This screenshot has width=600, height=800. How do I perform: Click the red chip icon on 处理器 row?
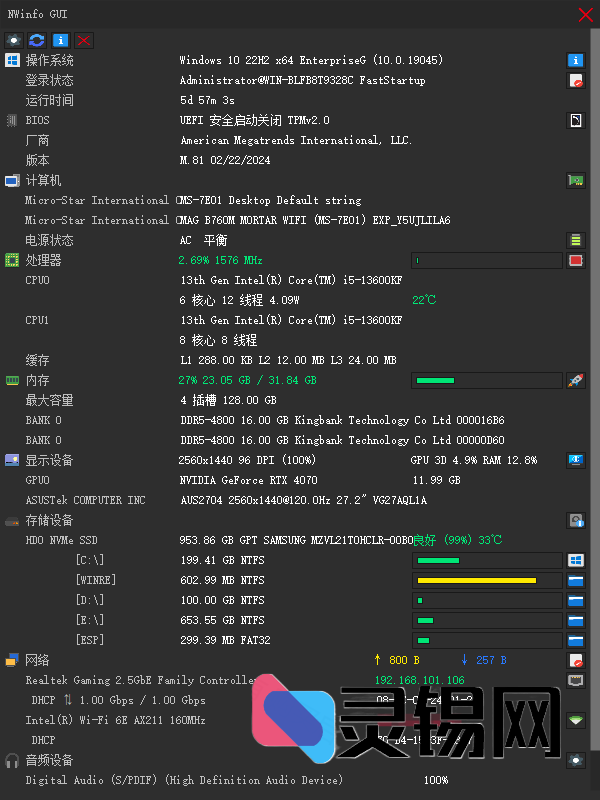(576, 260)
